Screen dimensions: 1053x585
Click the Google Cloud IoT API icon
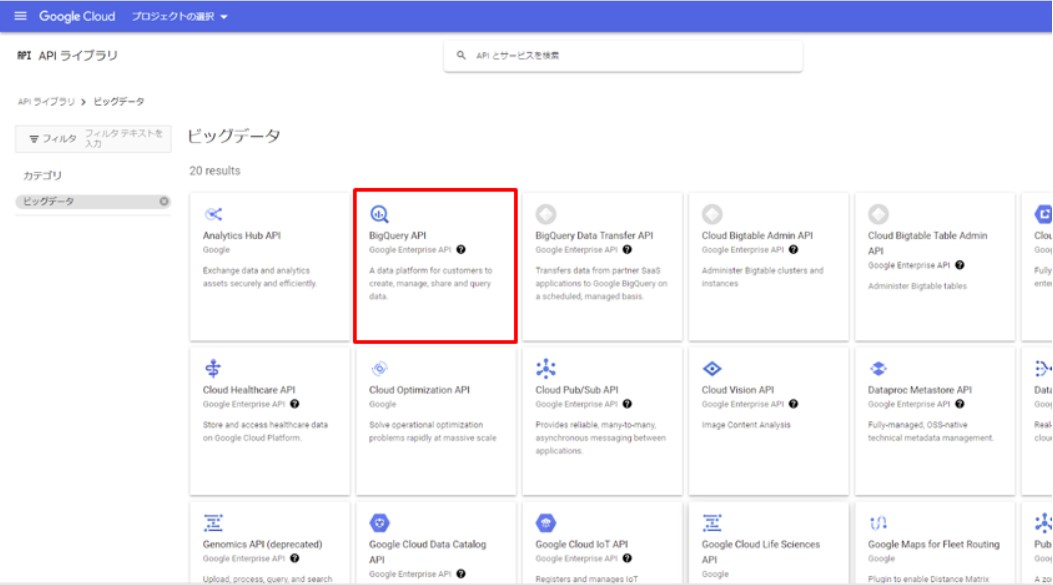pyautogui.click(x=546, y=523)
